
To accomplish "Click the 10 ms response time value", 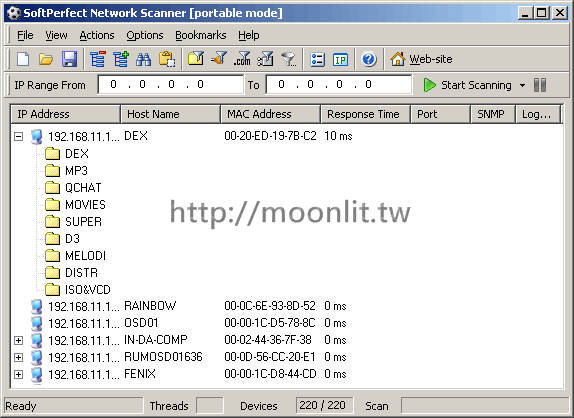I will tap(338, 136).
